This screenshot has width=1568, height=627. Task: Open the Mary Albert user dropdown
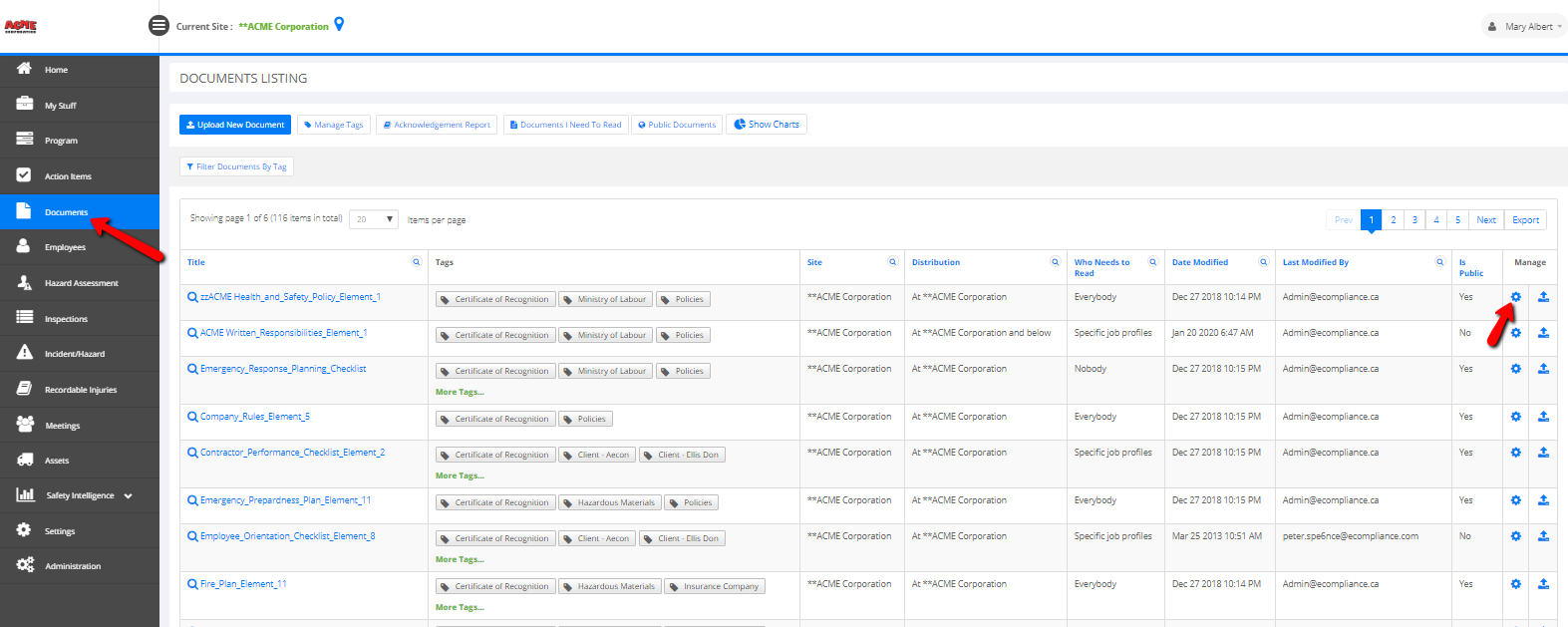coord(1525,27)
